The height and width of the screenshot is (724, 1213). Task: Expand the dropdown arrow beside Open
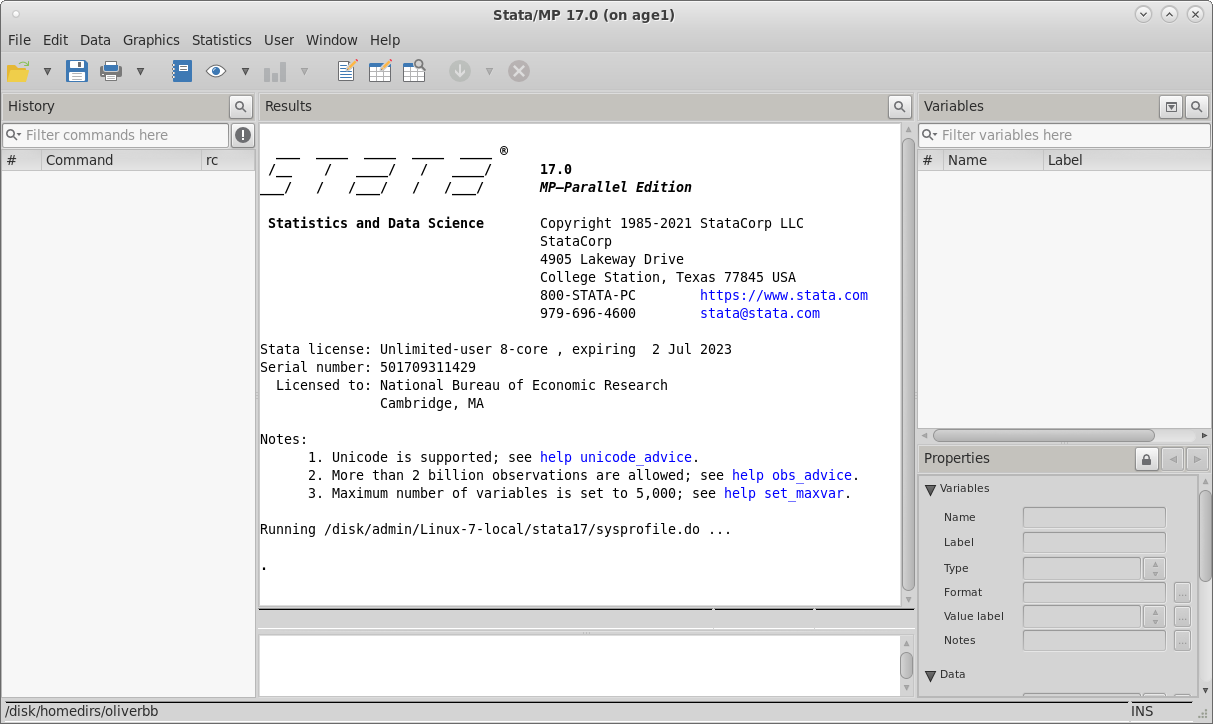(47, 71)
